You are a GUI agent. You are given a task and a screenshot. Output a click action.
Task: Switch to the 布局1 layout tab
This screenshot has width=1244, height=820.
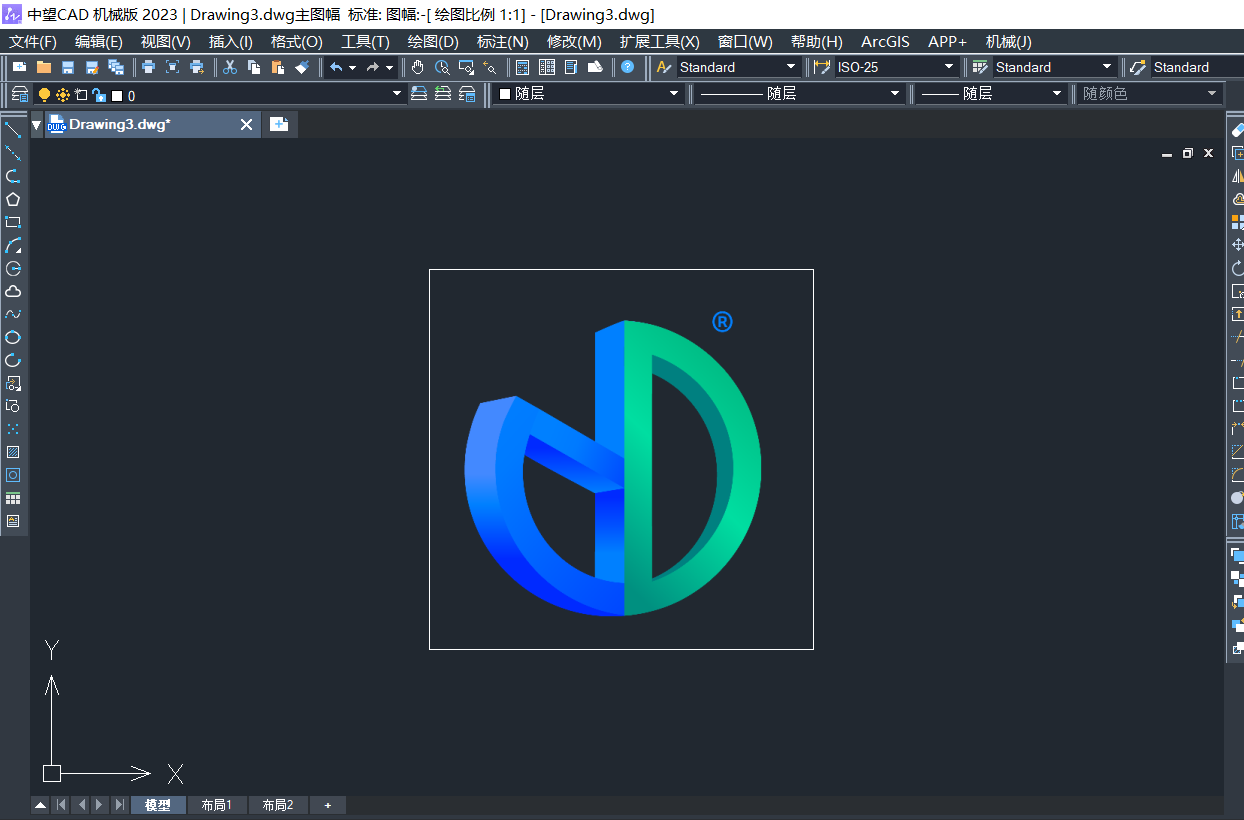tap(216, 805)
